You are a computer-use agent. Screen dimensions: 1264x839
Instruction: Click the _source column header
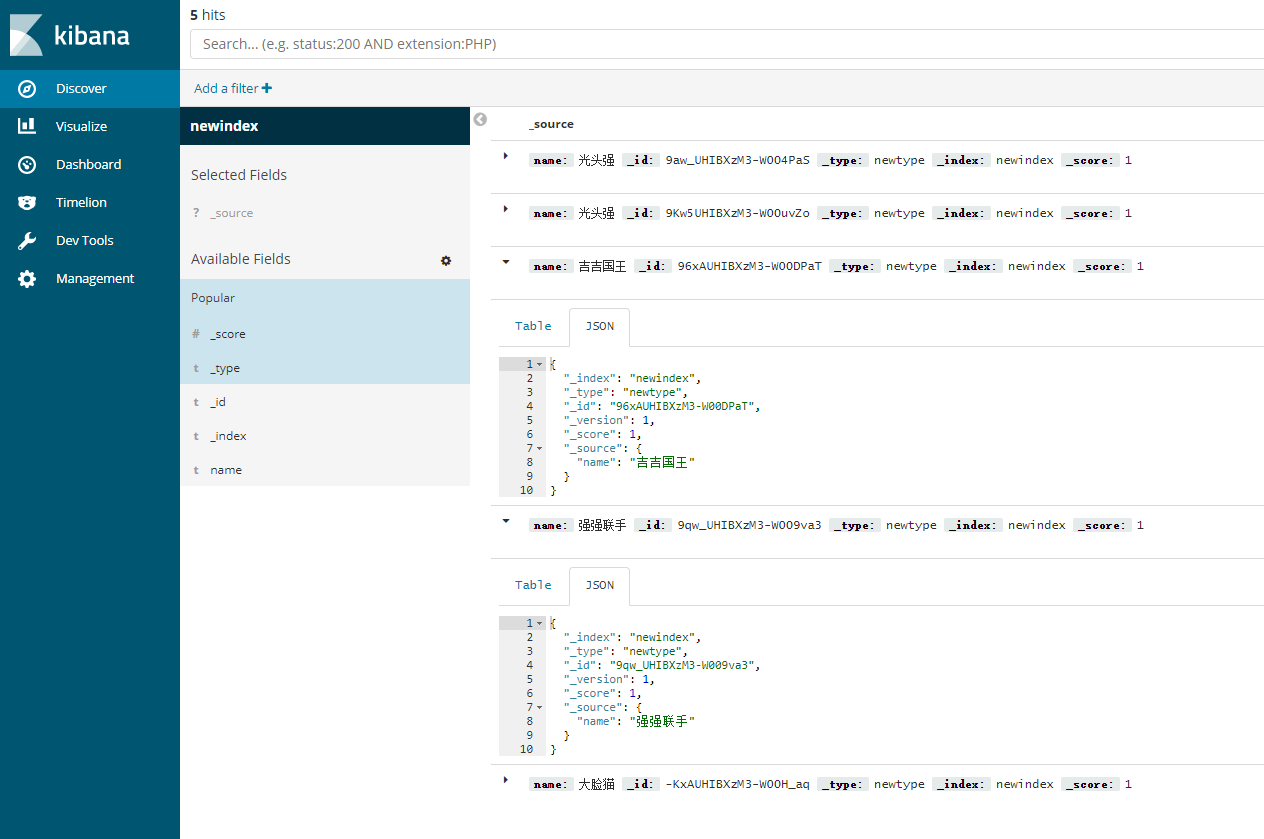pos(551,124)
